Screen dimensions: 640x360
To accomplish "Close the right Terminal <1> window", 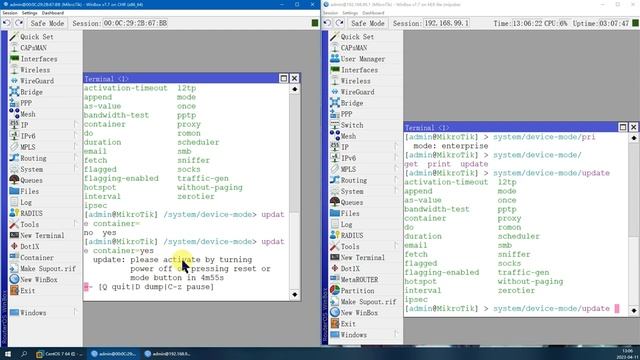I will pos(633,127).
